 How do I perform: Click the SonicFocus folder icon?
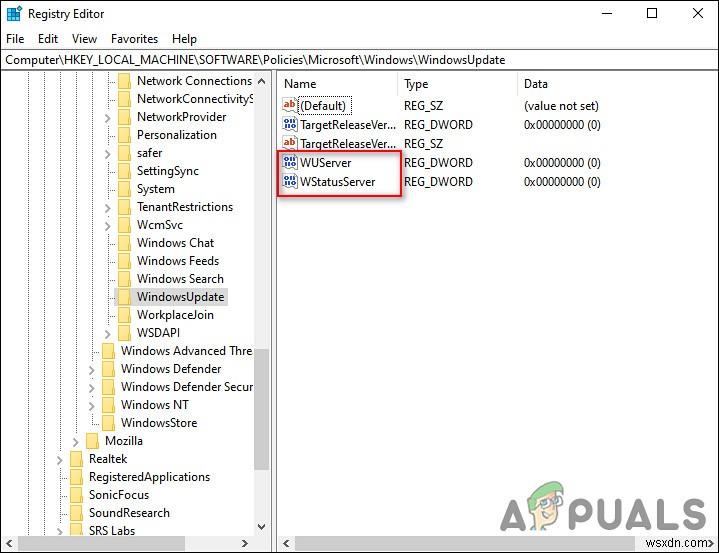point(76,495)
